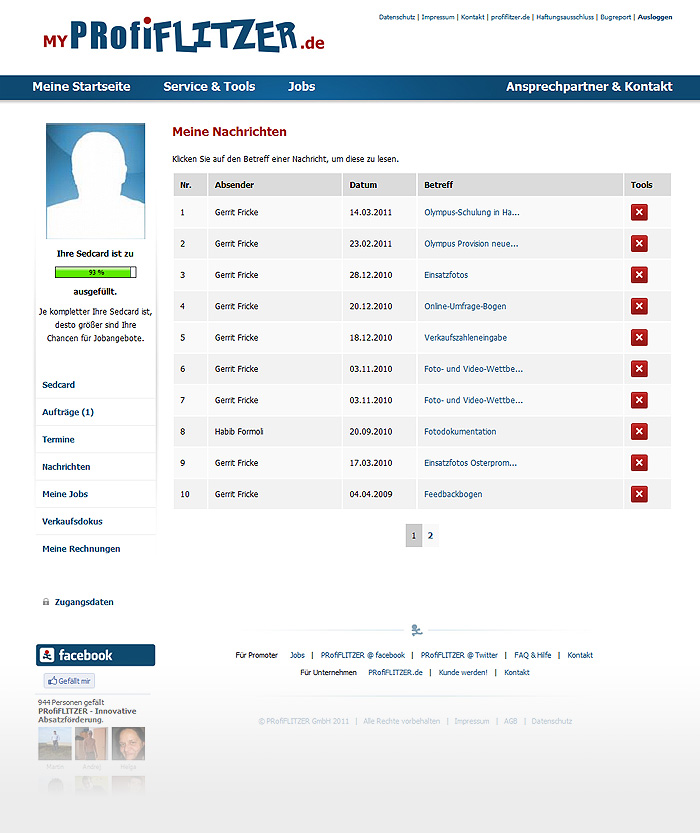Select page 1 in pagination
Viewport: 700px width, 833px height.
[414, 536]
